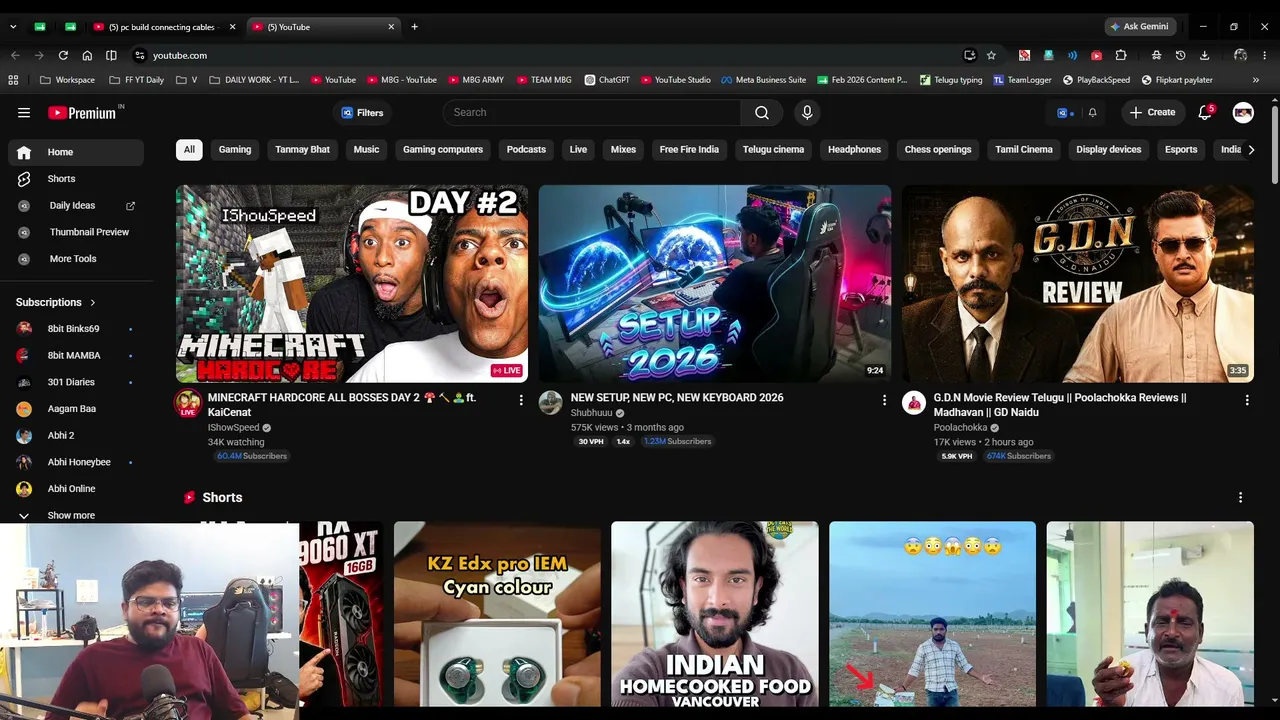Open the Indian Homecooked Food short

pyautogui.click(x=715, y=614)
